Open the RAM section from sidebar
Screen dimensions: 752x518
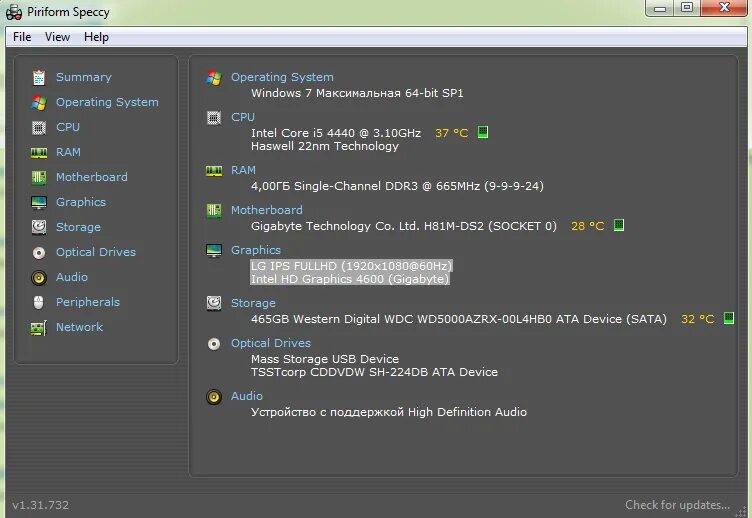coord(69,152)
